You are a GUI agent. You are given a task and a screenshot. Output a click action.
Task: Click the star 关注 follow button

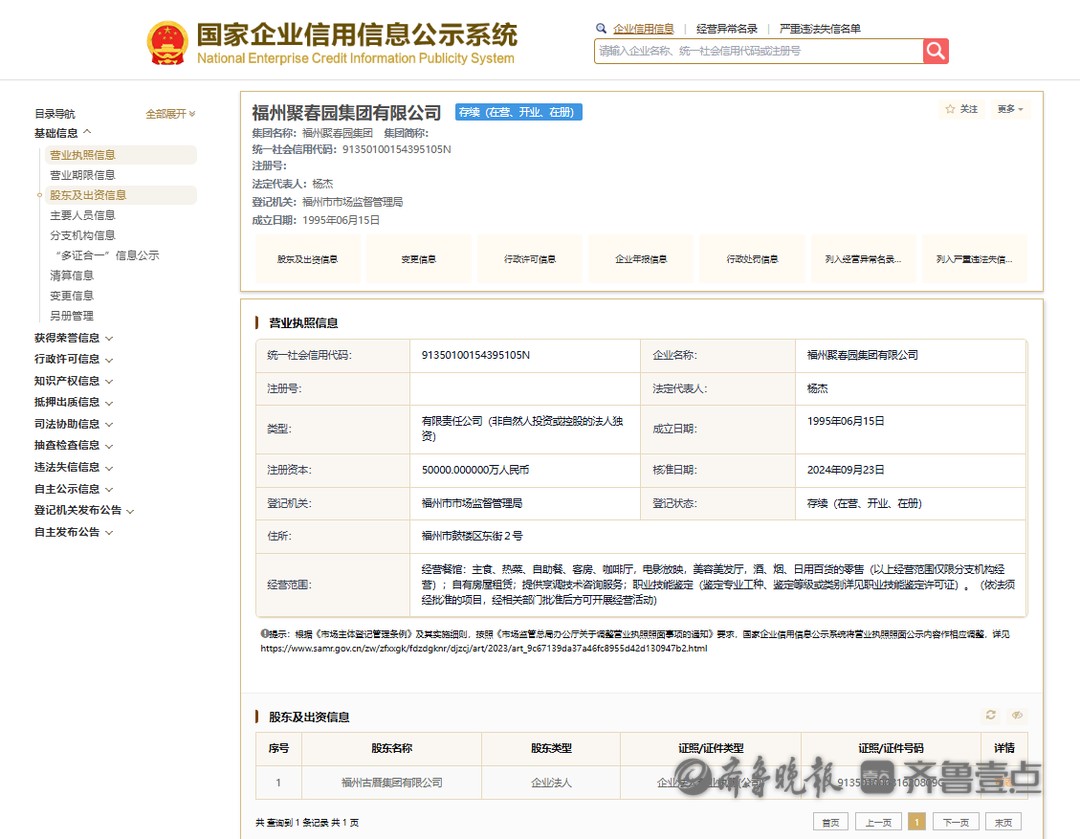(962, 109)
